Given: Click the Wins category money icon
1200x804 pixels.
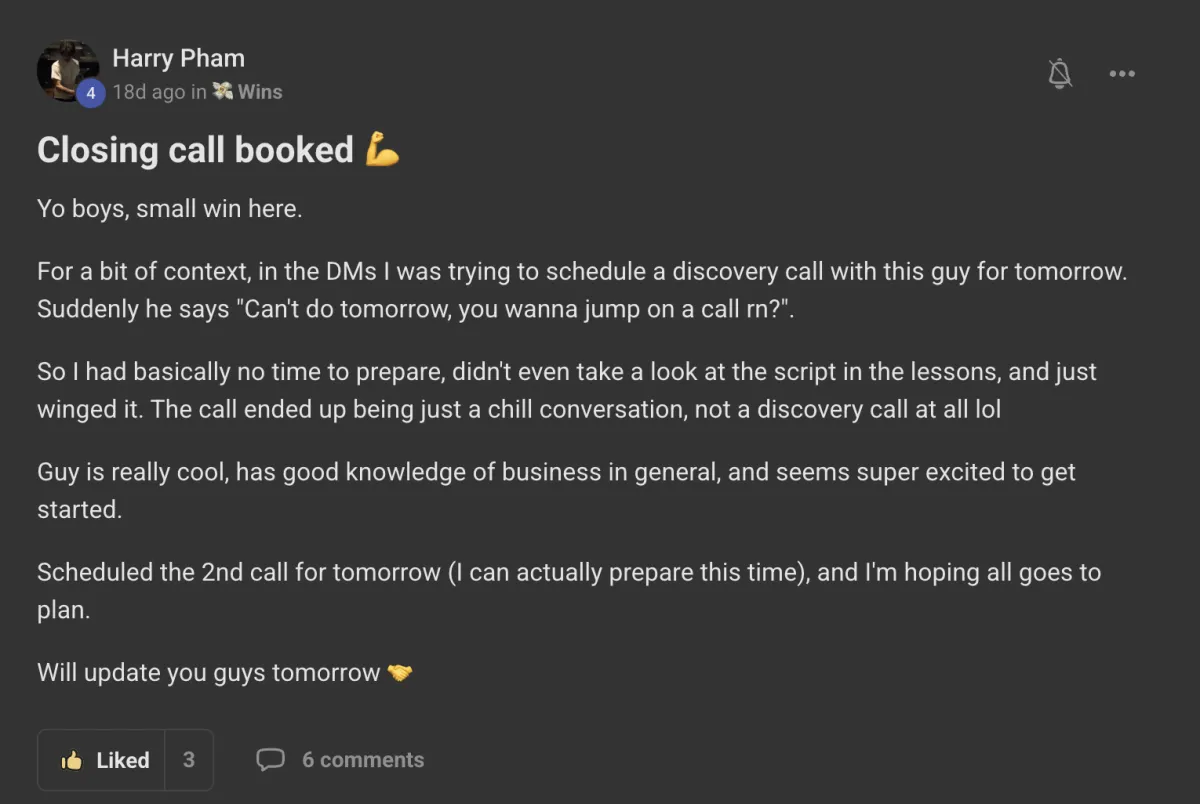Looking at the screenshot, I should click(222, 91).
